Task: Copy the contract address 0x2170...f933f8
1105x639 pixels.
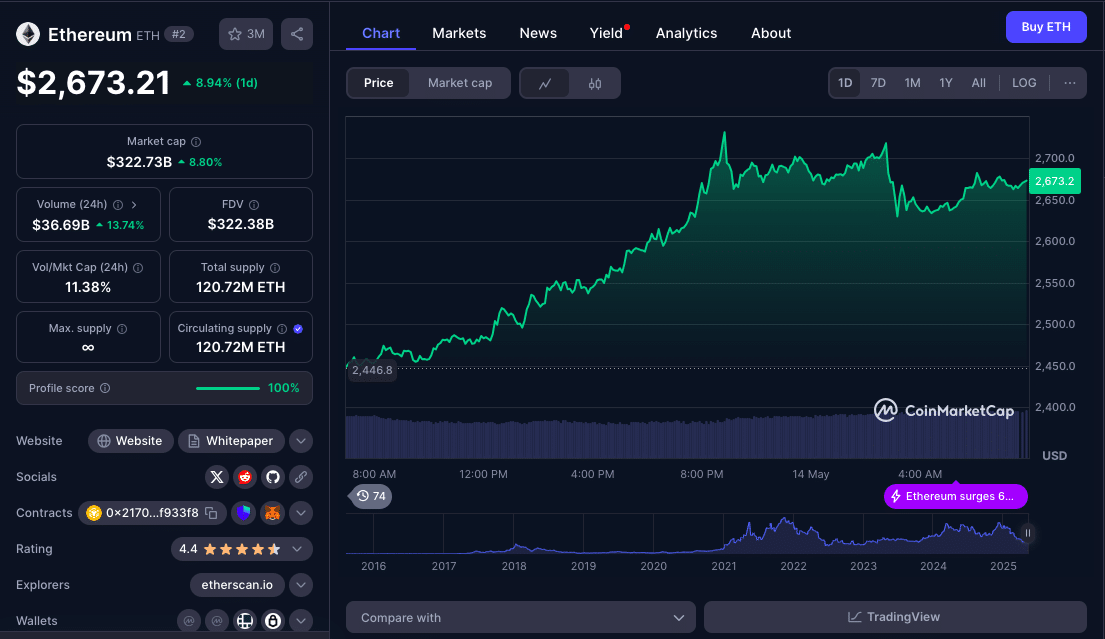Action: 211,513
